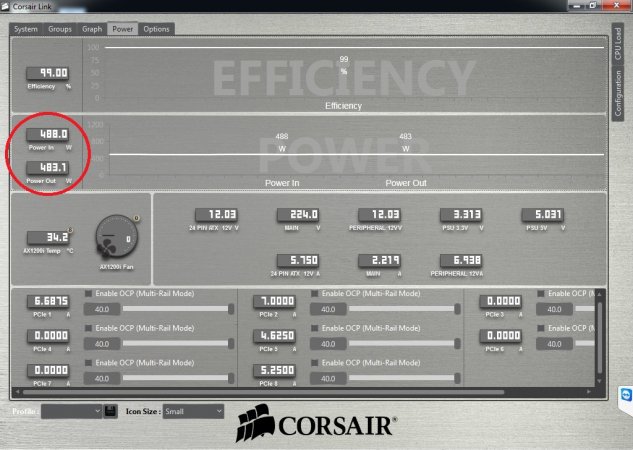Enable OCP checkbox for PCIe 5
Image resolution: width=633 pixels, height=450 pixels.
(x=314, y=328)
